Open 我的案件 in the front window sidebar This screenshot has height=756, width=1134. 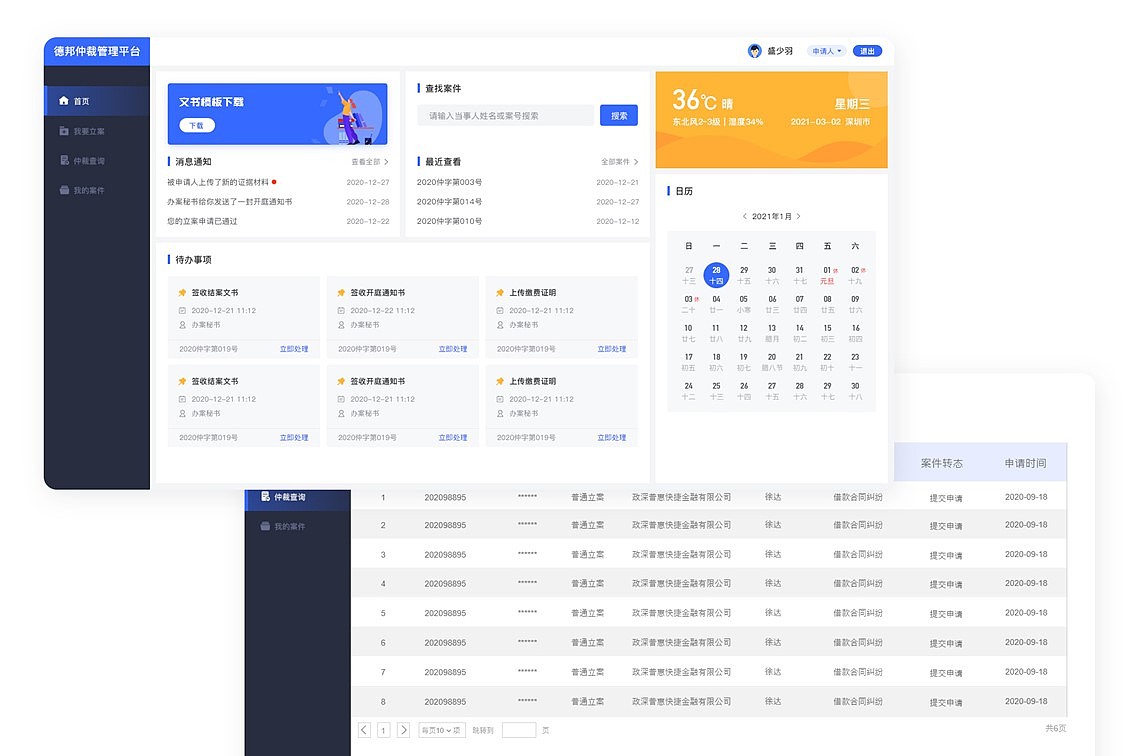82,190
